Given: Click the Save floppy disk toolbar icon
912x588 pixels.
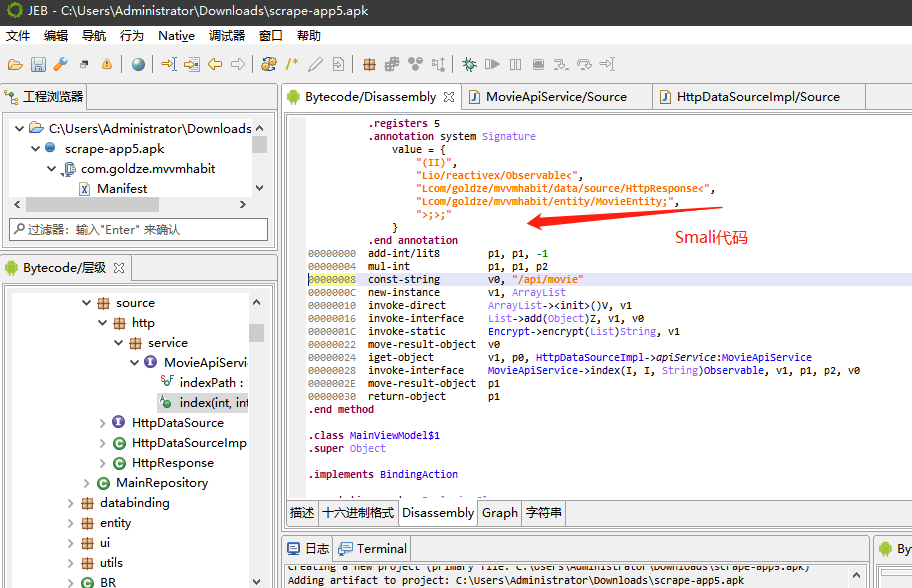Looking at the screenshot, I should pos(38,64).
